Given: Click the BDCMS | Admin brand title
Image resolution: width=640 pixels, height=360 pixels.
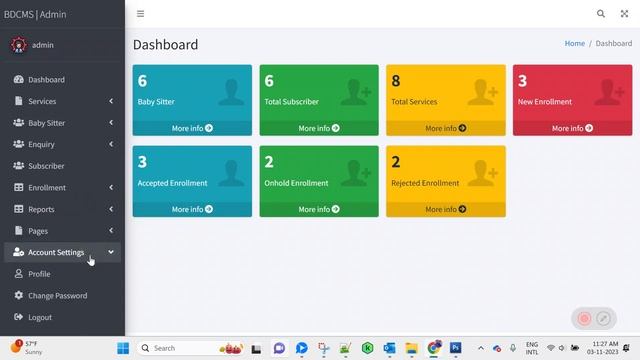Looking at the screenshot, I should click(35, 14).
